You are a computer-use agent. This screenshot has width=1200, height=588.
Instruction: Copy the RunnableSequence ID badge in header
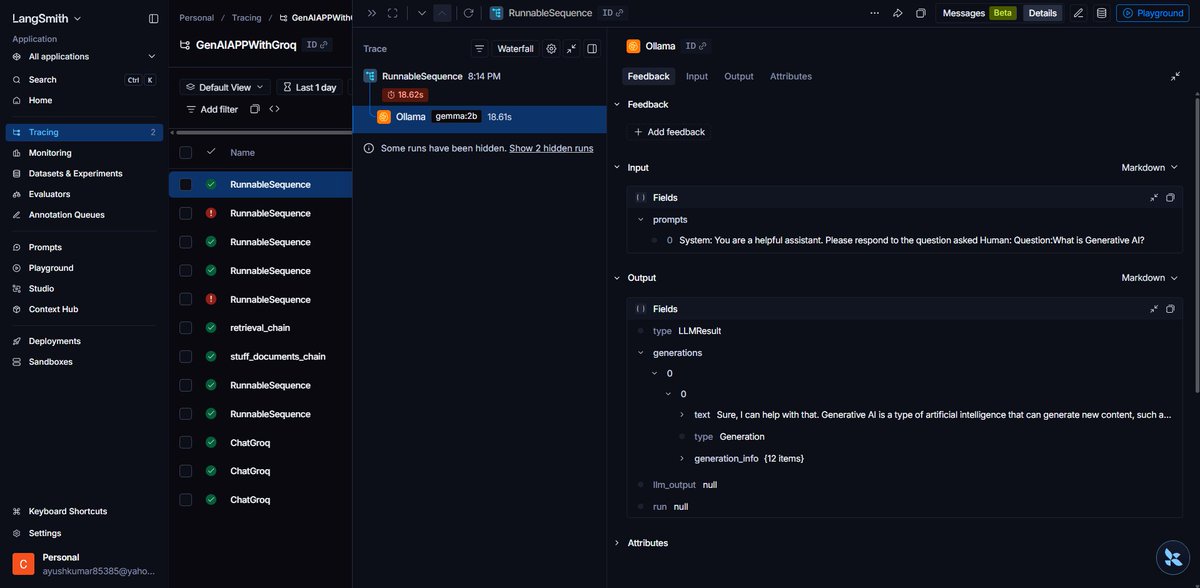[613, 13]
